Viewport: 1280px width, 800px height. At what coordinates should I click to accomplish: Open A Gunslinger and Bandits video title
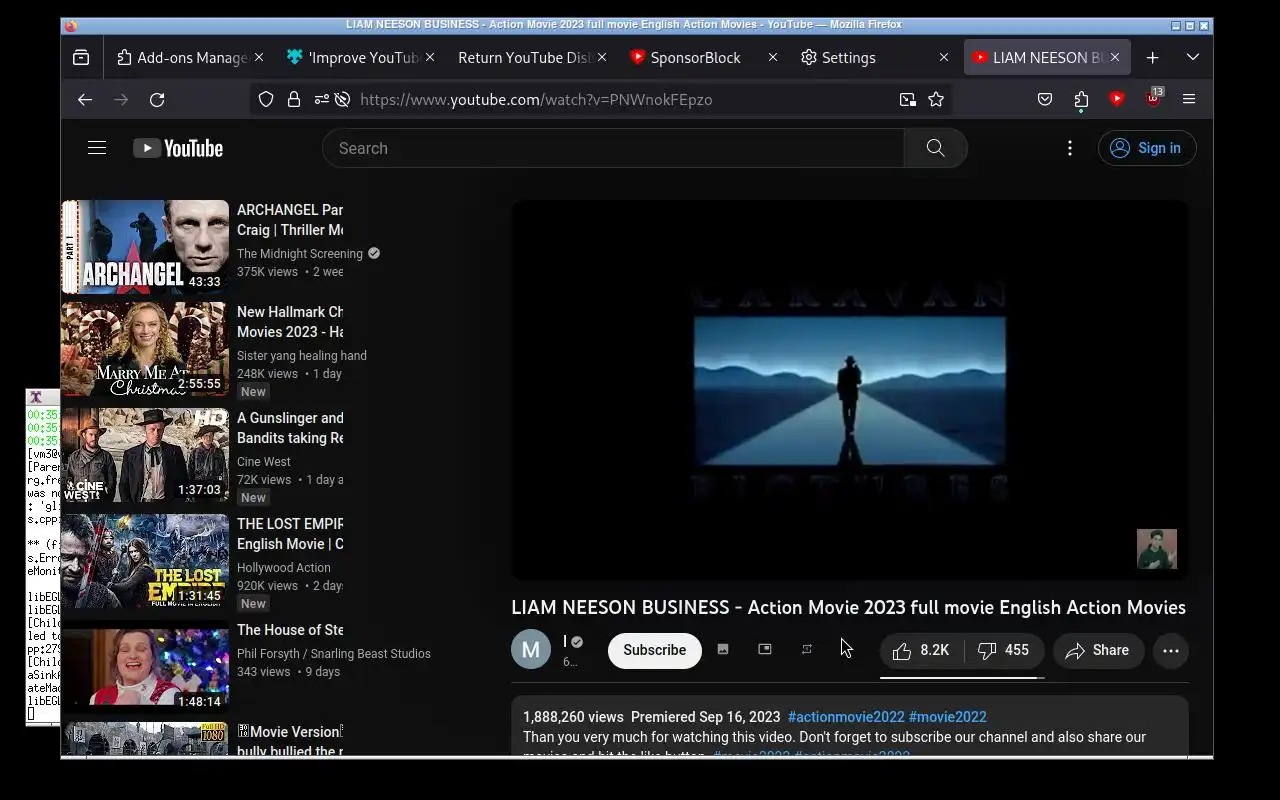click(290, 428)
